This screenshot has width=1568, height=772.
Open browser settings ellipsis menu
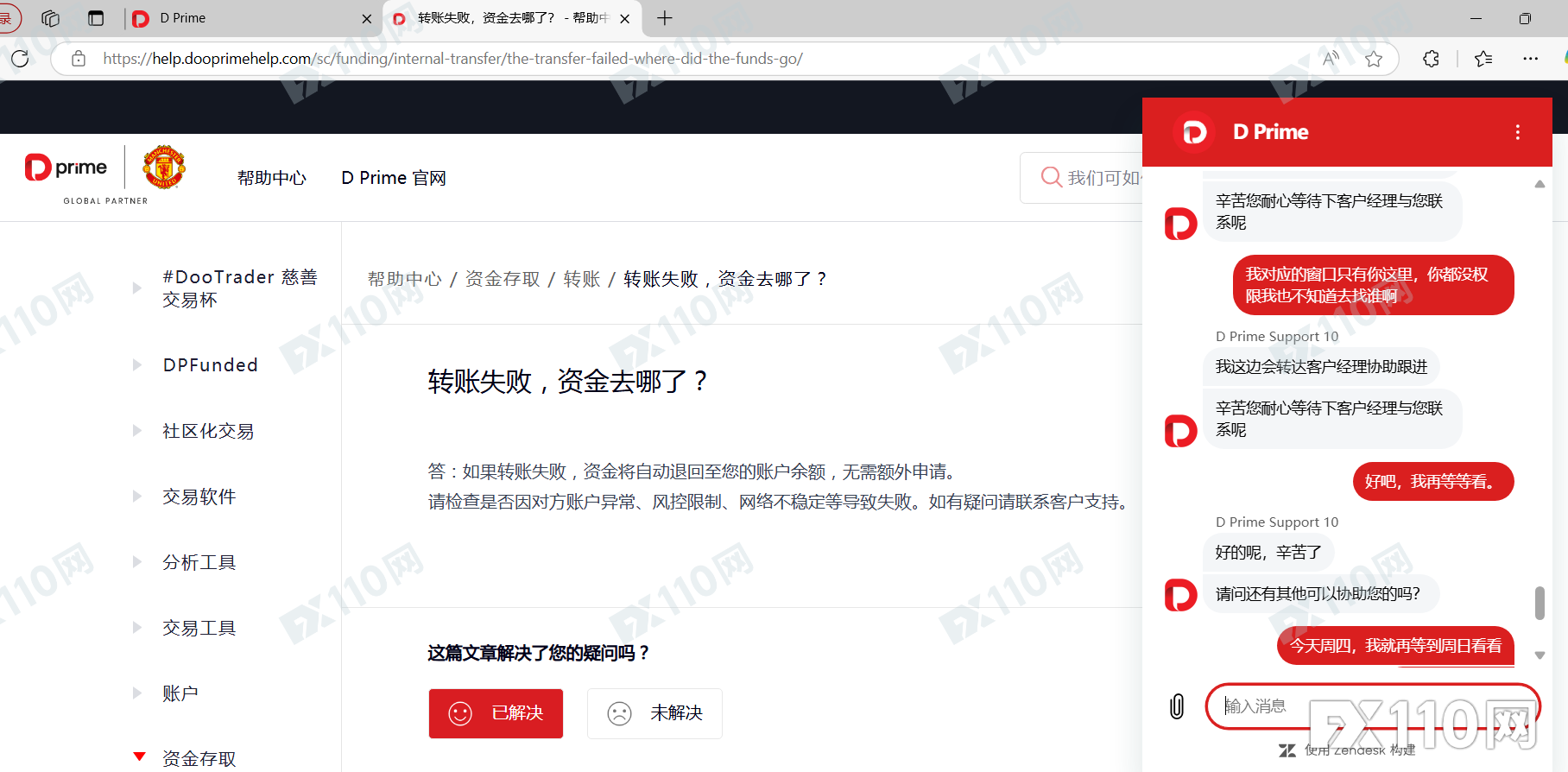point(1531,59)
